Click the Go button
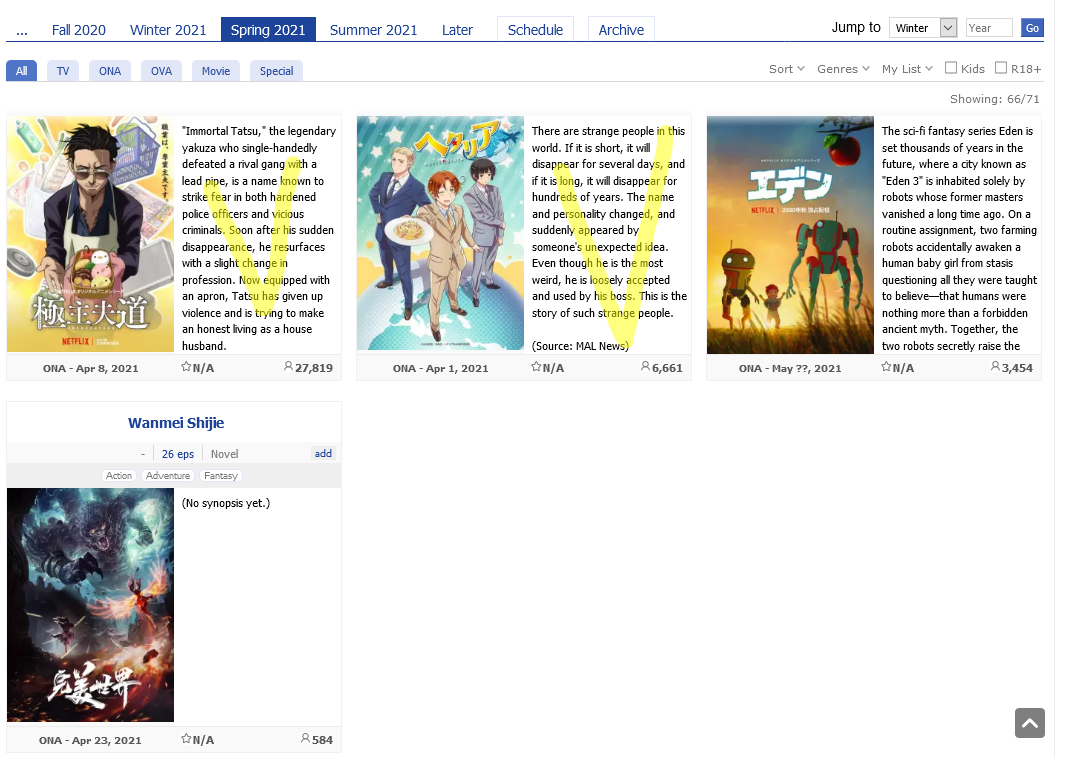Image resolution: width=1081 pixels, height=757 pixels. point(1032,28)
